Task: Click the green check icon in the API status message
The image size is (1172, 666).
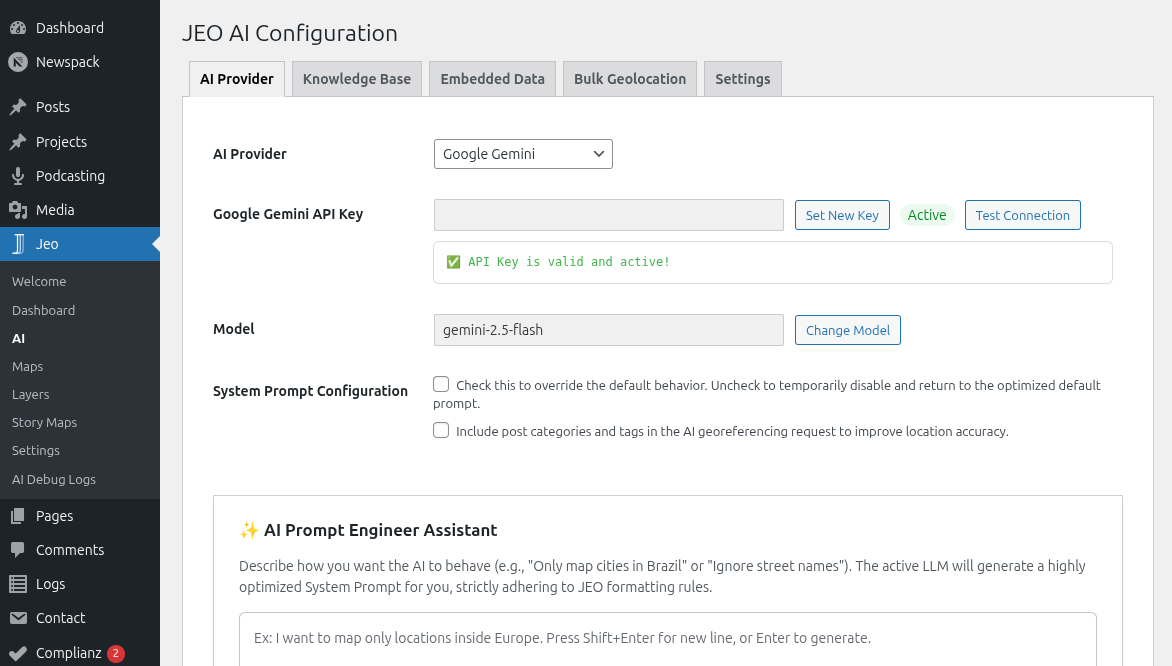Action: coord(453,262)
